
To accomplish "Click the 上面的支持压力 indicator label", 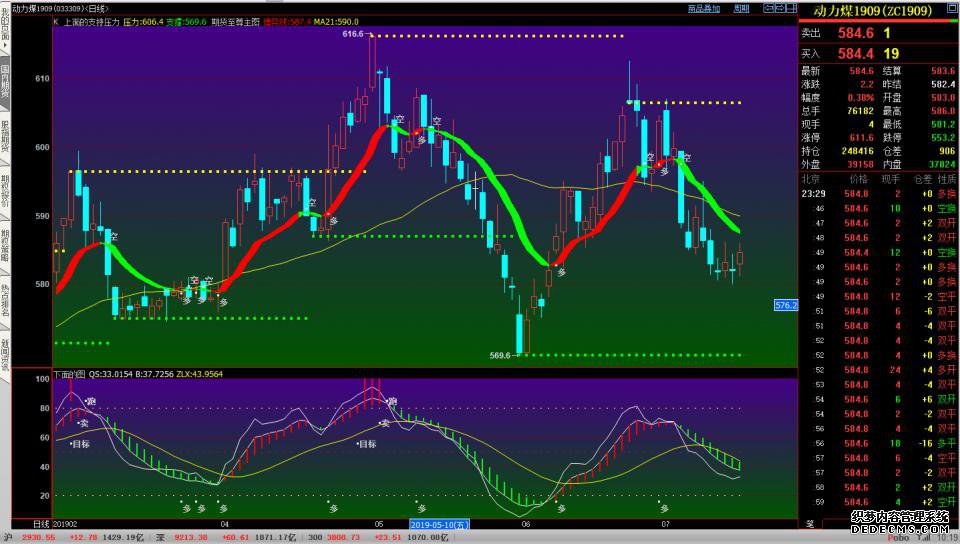I will point(91,22).
